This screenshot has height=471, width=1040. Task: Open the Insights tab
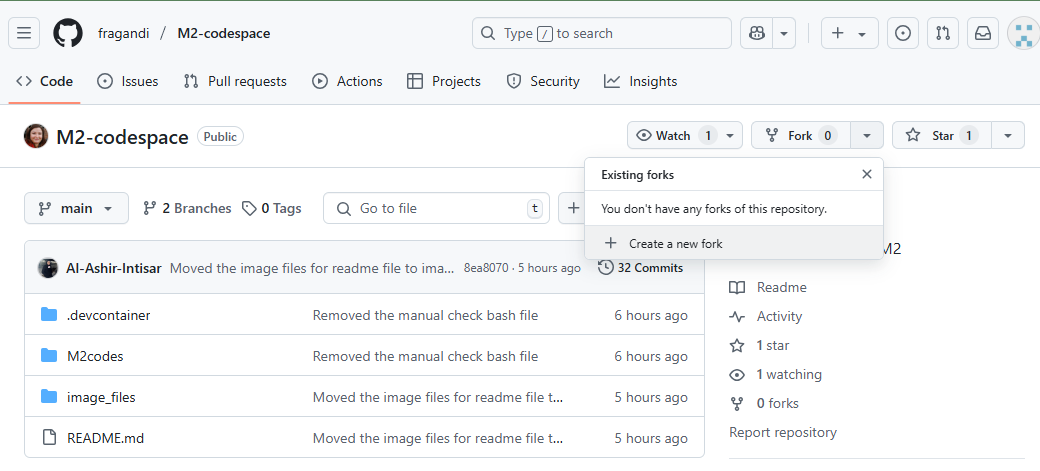641,81
